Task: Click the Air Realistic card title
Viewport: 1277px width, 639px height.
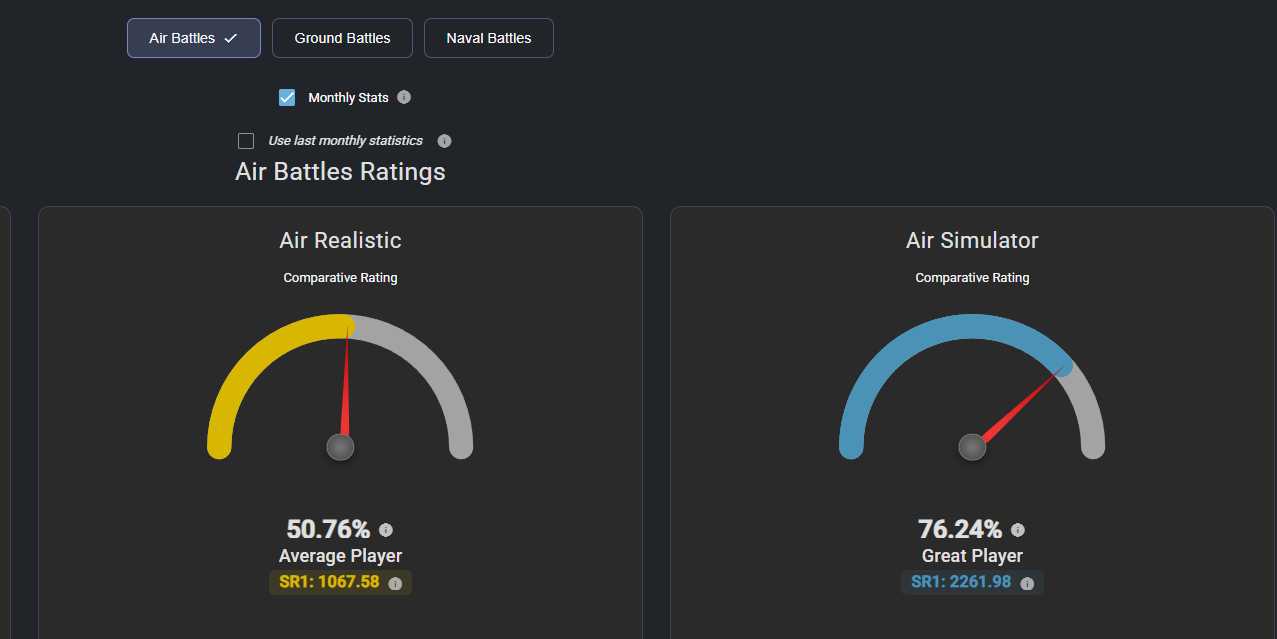Action: [x=340, y=241]
